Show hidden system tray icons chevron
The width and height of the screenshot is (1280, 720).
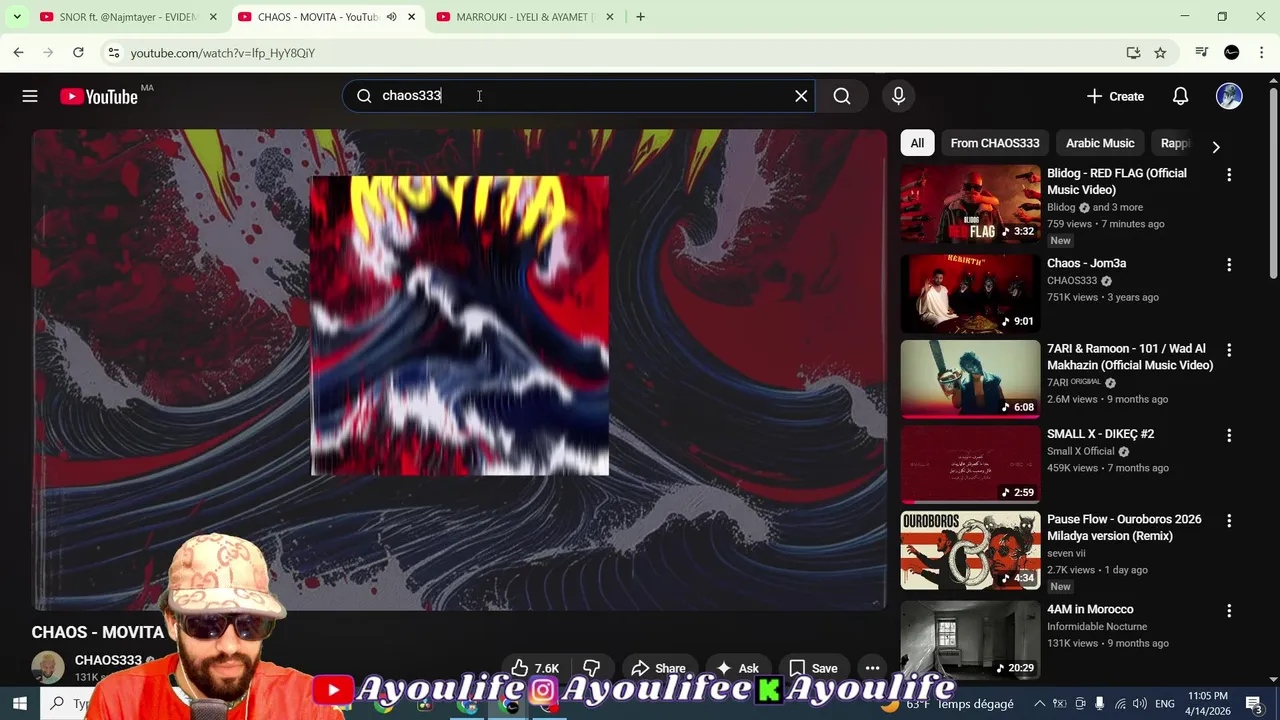pyautogui.click(x=1039, y=704)
